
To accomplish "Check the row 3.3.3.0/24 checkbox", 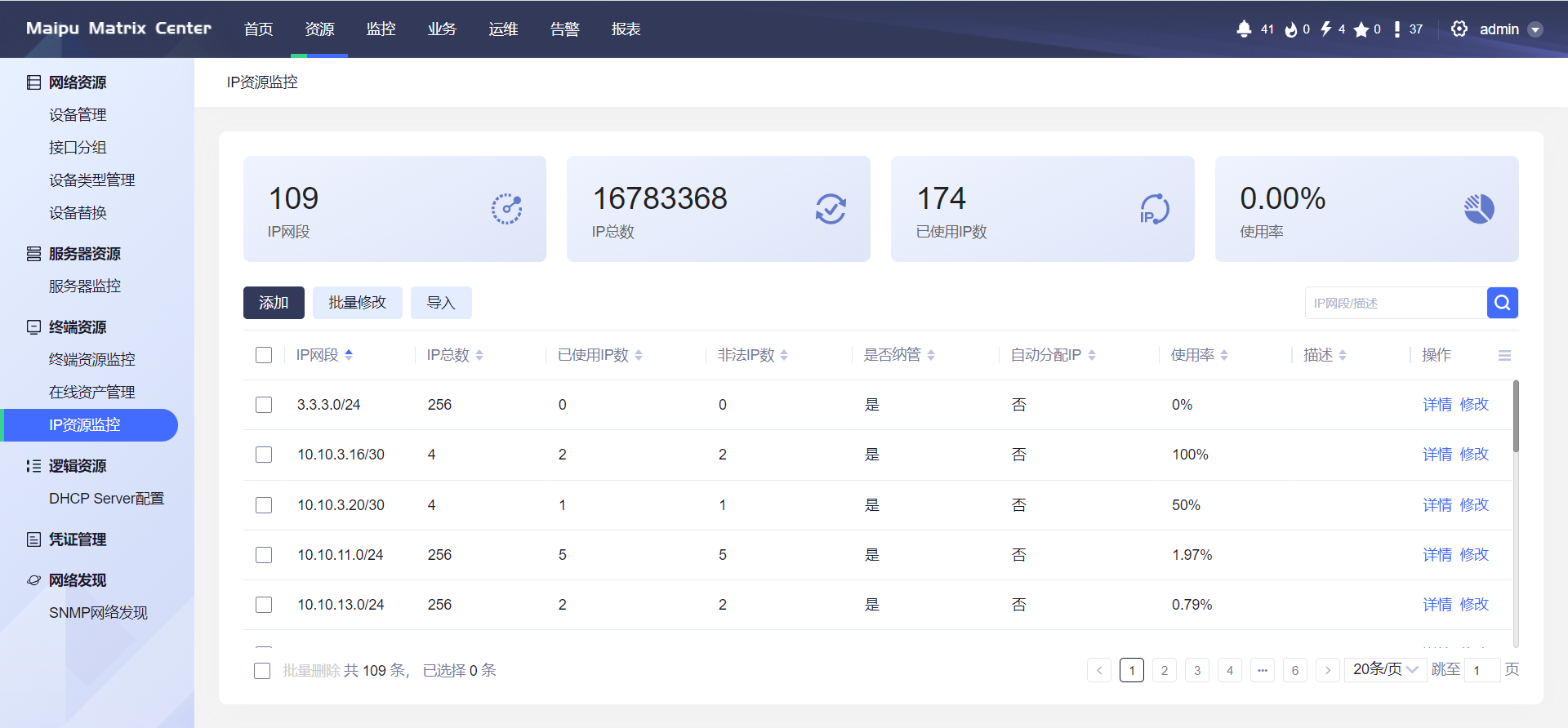I will 264,405.
